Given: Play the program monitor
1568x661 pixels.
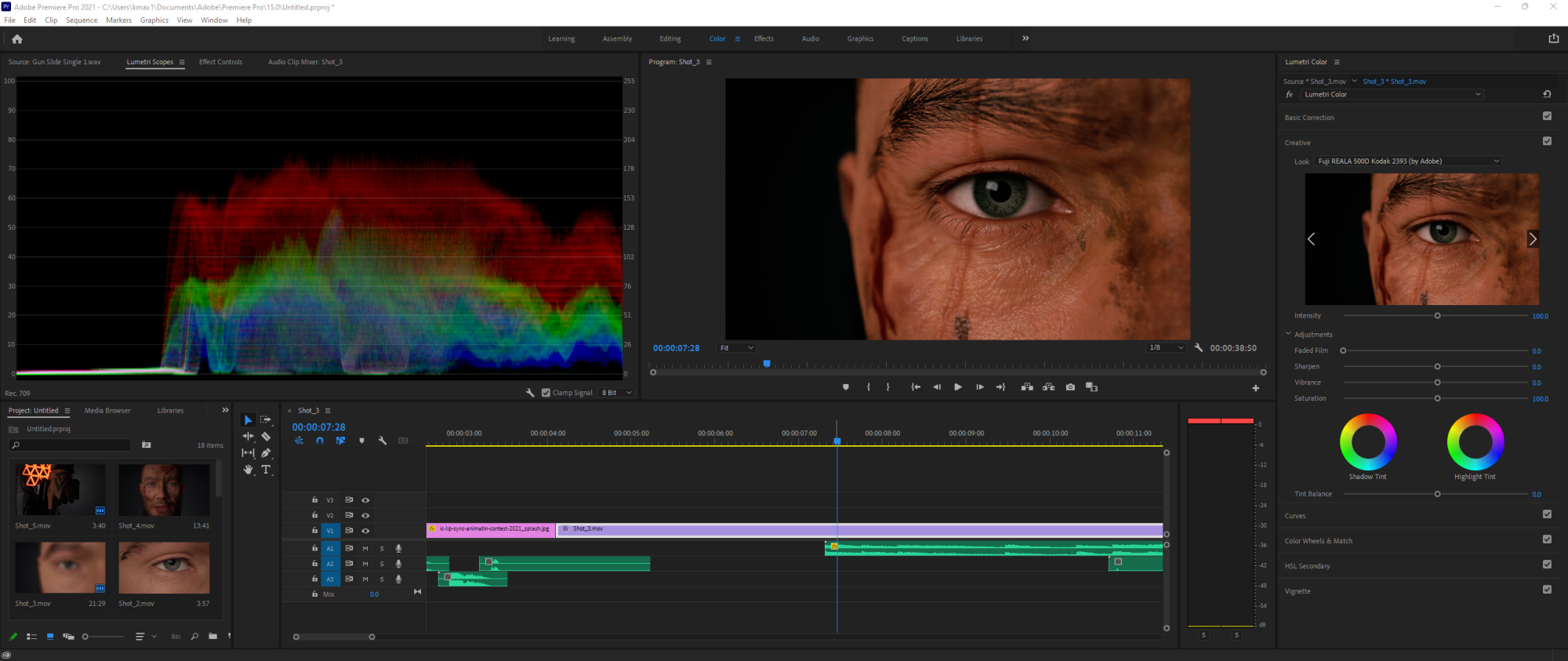Looking at the screenshot, I should (957, 387).
